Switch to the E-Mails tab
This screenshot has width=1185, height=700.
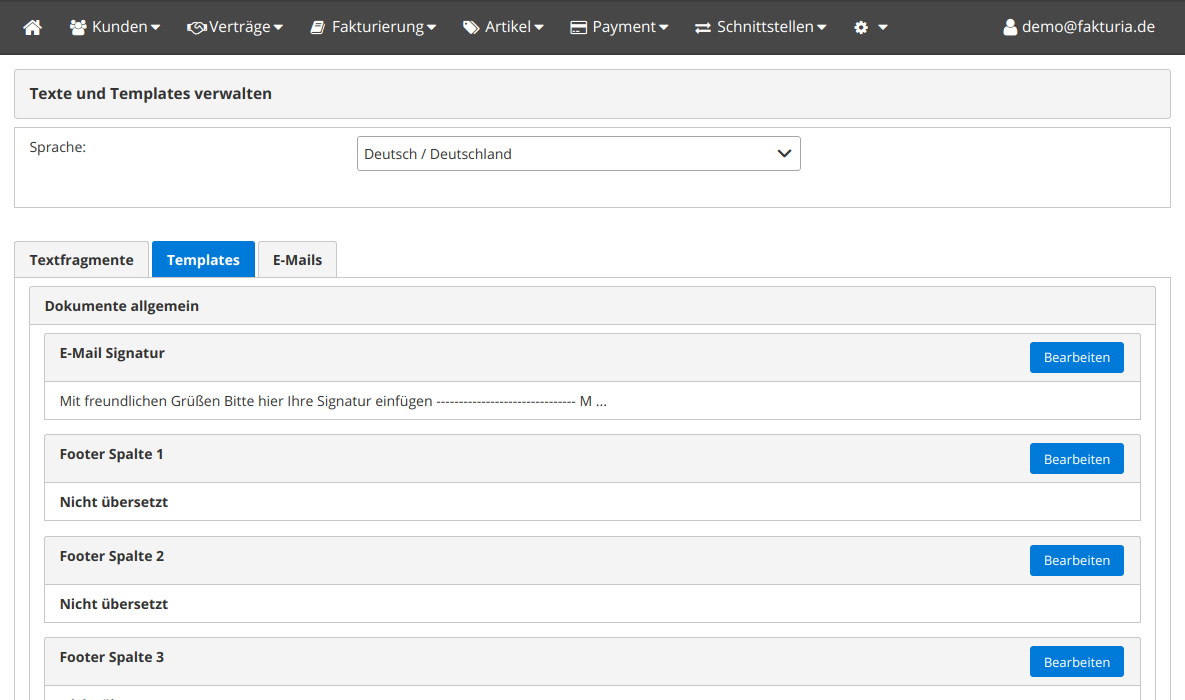(x=297, y=260)
